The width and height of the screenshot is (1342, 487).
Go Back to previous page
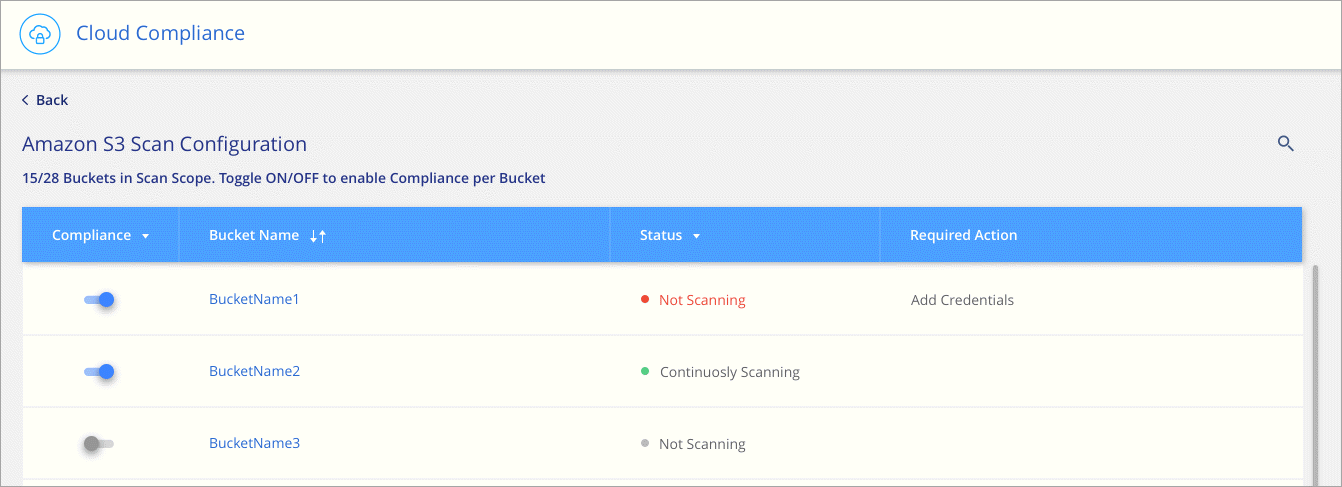tap(45, 100)
